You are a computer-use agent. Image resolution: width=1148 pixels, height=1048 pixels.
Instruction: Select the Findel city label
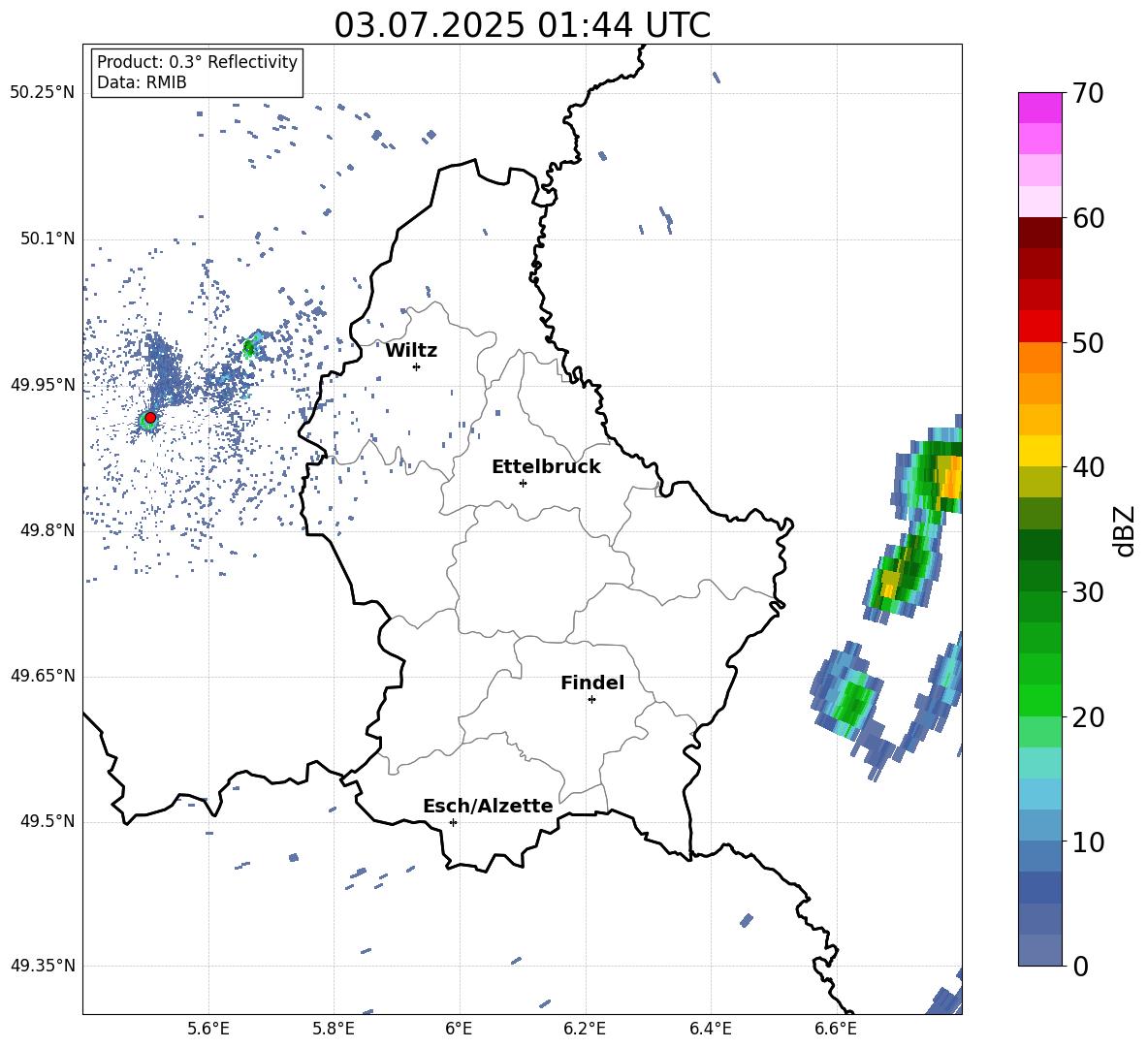(592, 683)
